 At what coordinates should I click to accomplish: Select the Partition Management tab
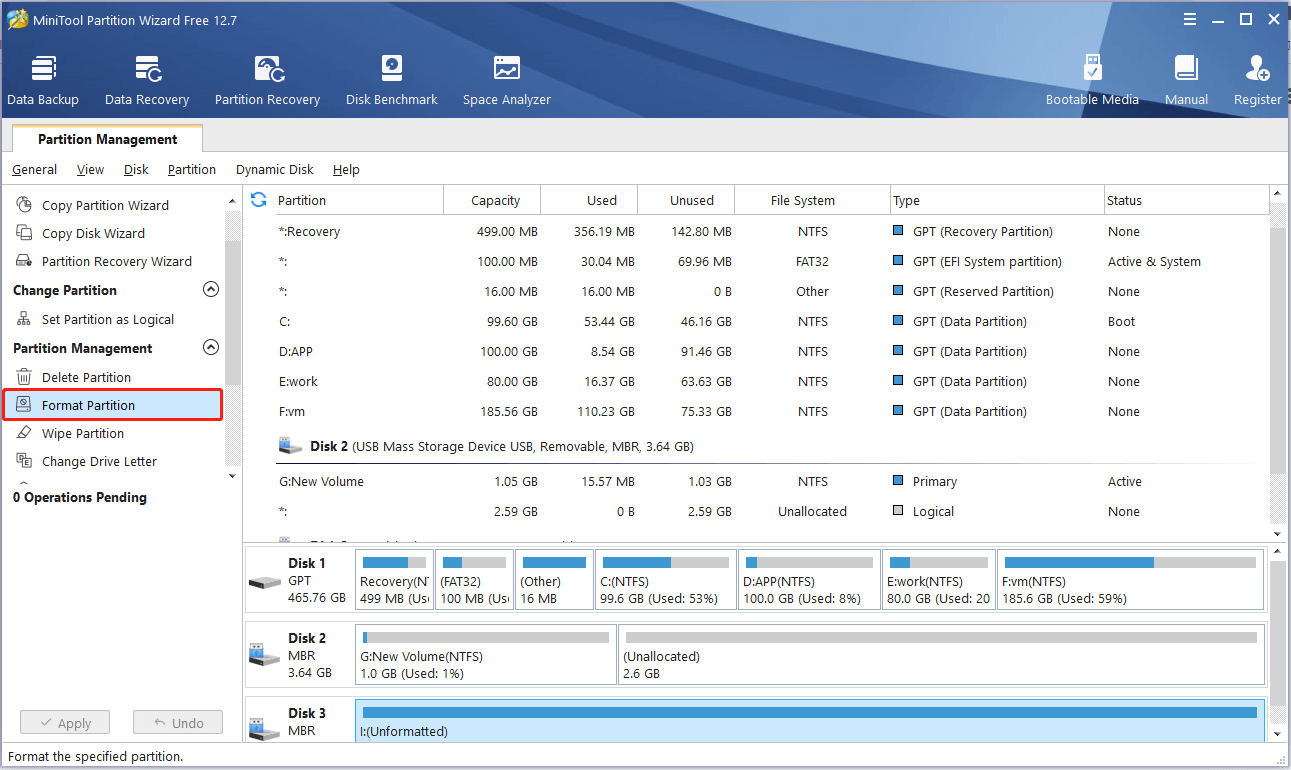click(106, 139)
